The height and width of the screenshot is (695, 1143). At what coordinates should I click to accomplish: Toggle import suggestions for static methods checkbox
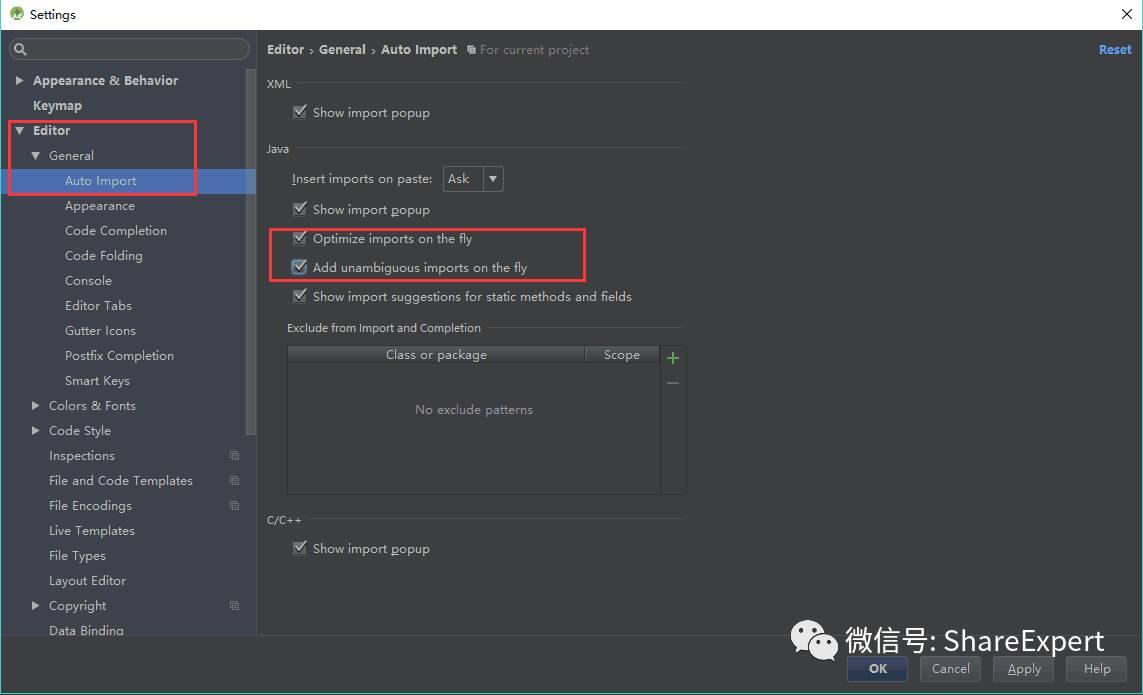(299, 295)
